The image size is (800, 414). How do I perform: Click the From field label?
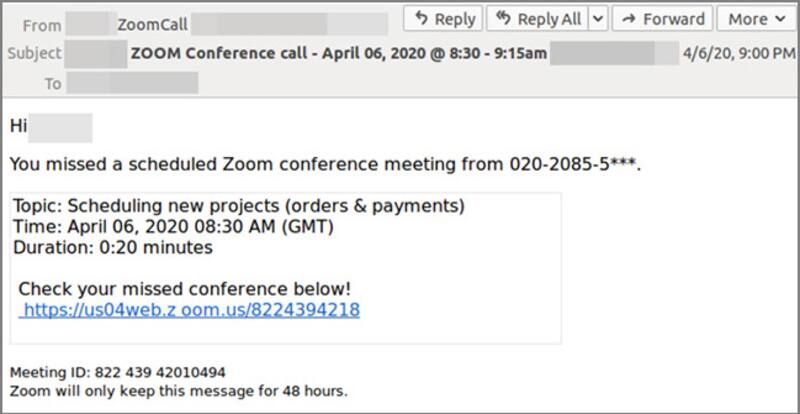coord(39,24)
